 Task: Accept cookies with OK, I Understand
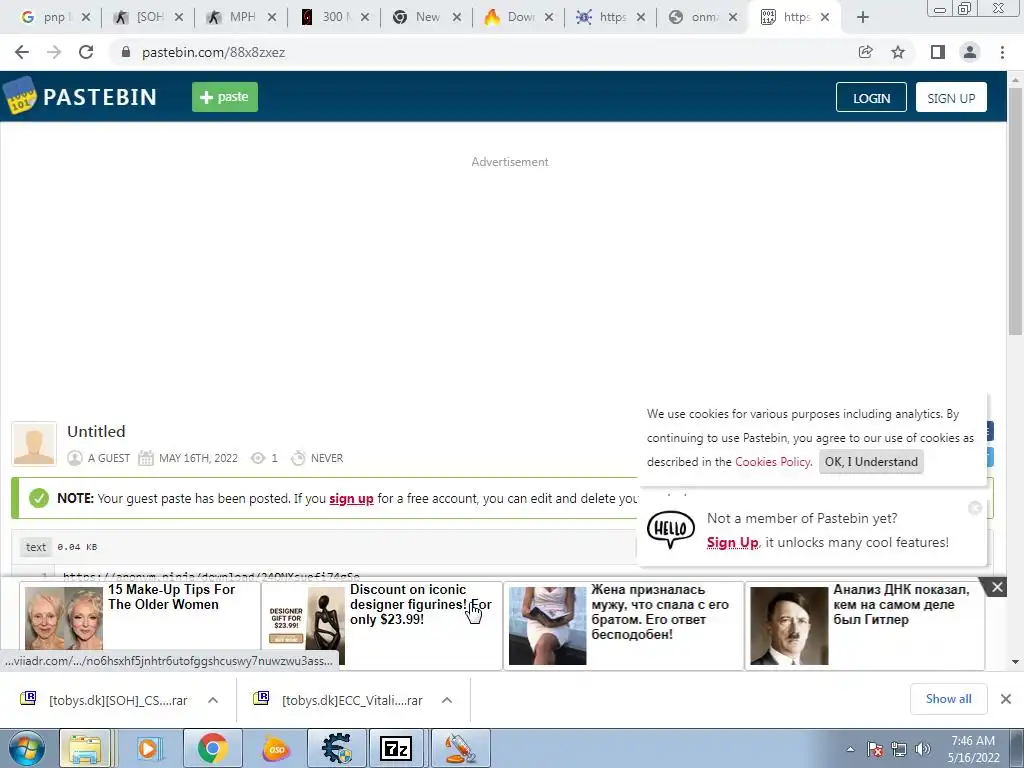coord(871,462)
